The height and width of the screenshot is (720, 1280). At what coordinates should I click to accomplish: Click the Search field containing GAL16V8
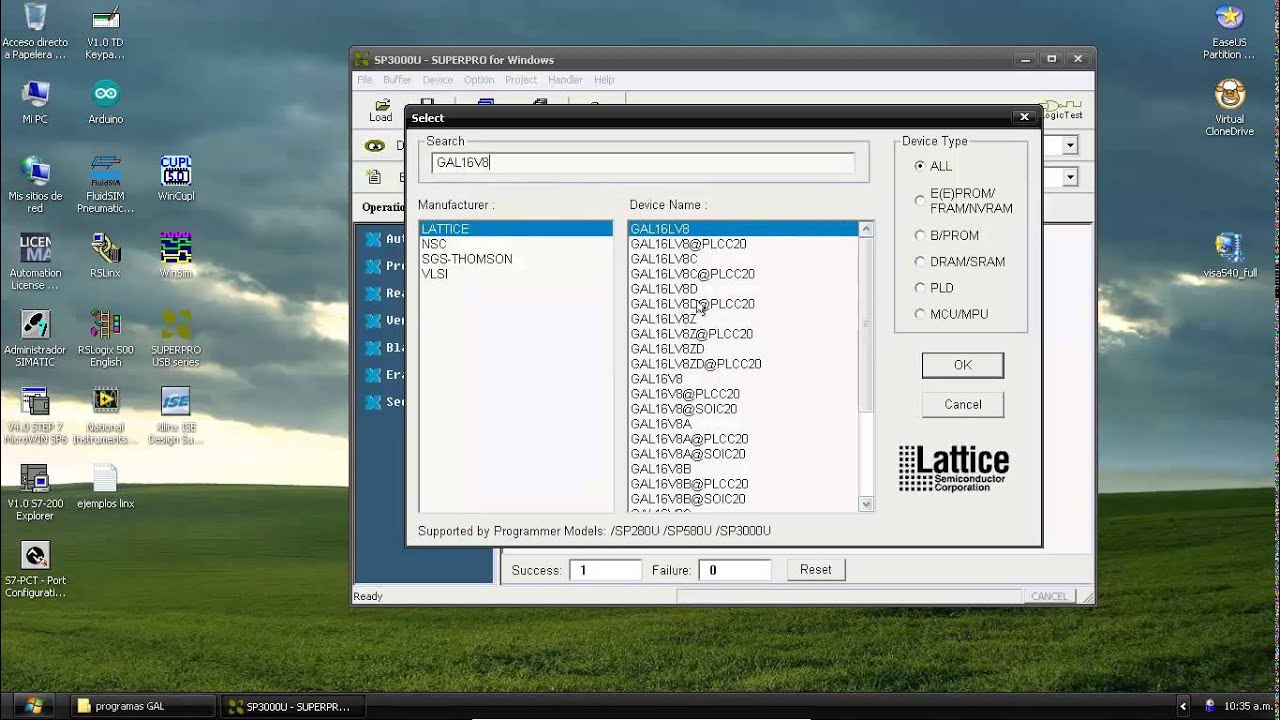[643, 163]
